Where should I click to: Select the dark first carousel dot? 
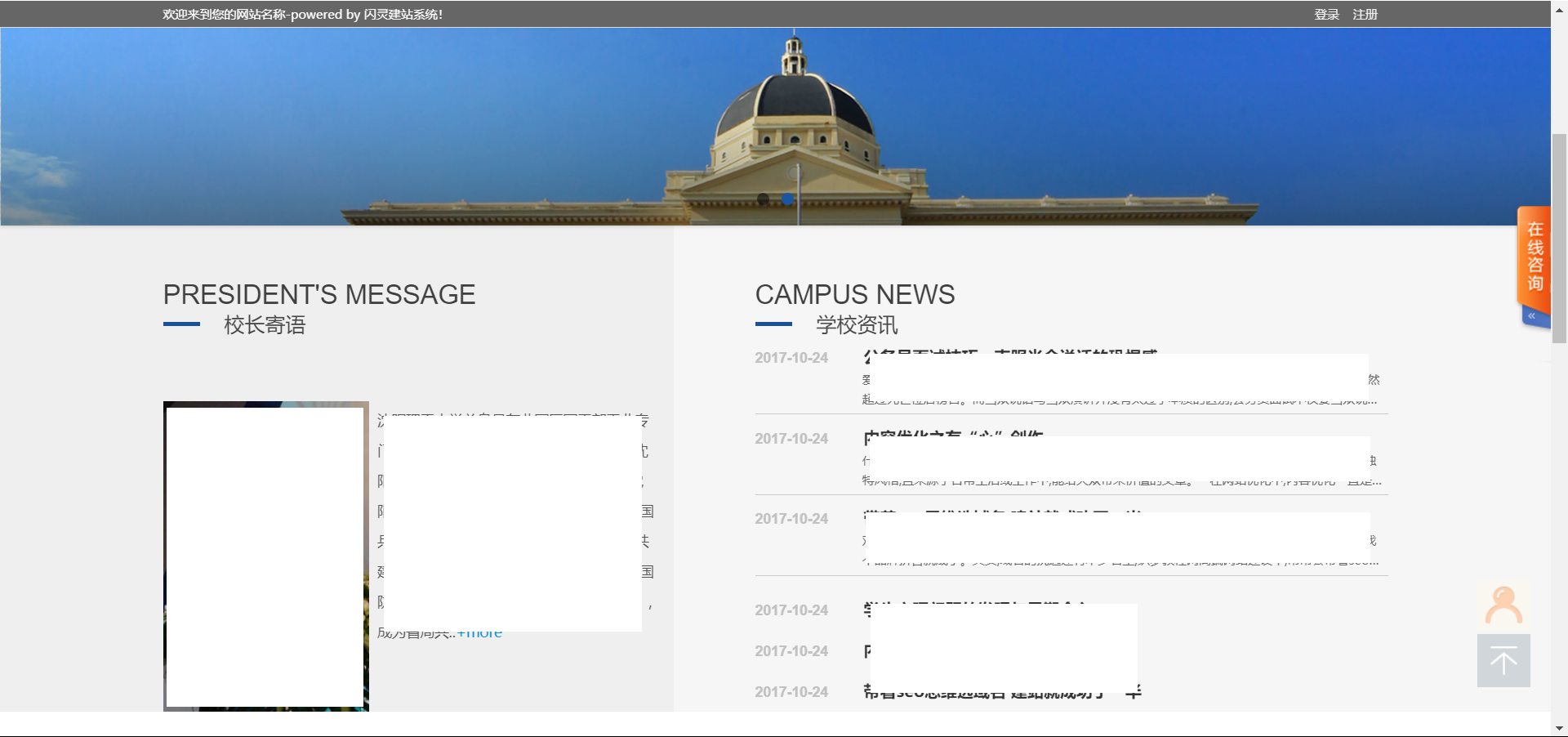pyautogui.click(x=764, y=199)
